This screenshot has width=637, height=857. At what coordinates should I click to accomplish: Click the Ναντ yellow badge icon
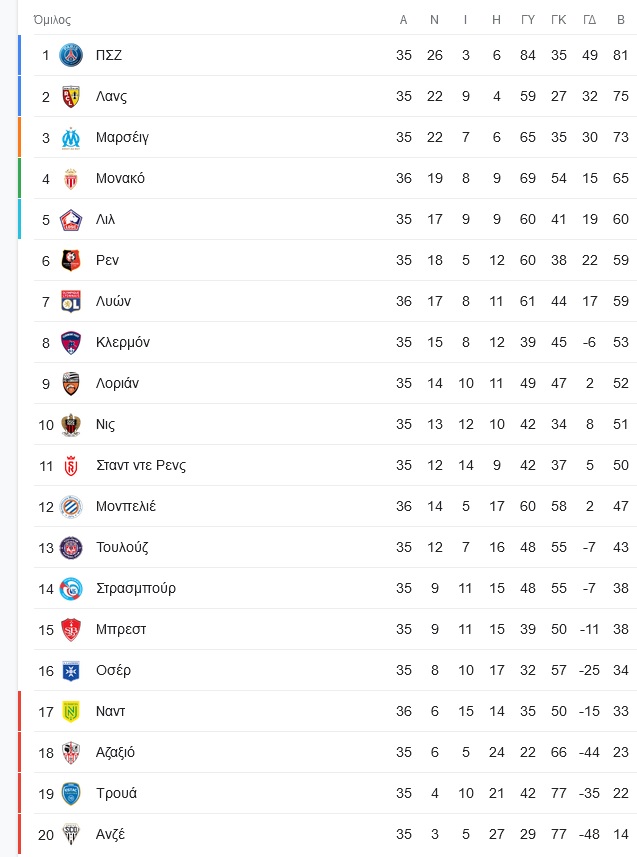point(71,712)
